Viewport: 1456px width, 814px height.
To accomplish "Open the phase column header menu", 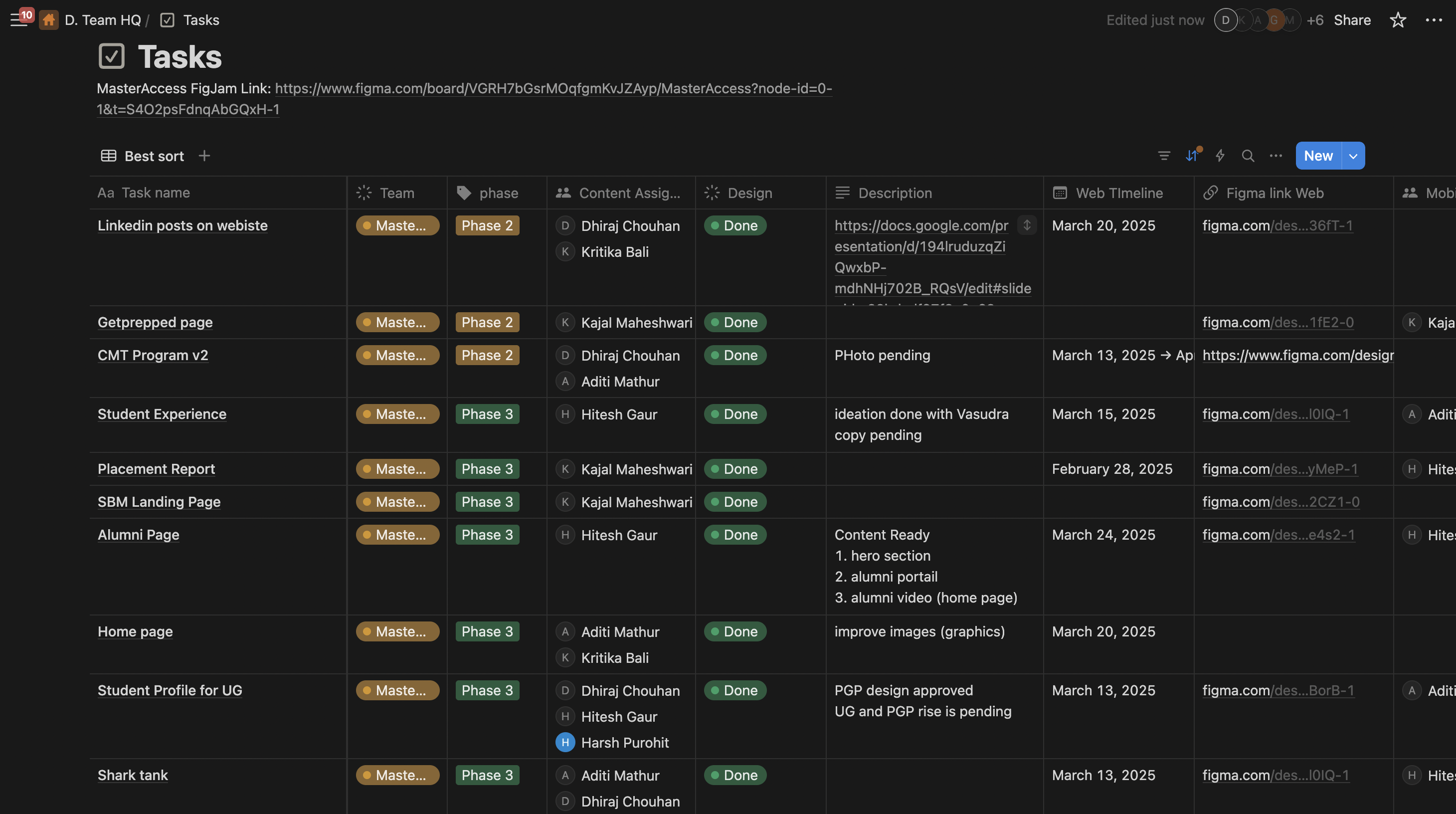I will (x=498, y=193).
